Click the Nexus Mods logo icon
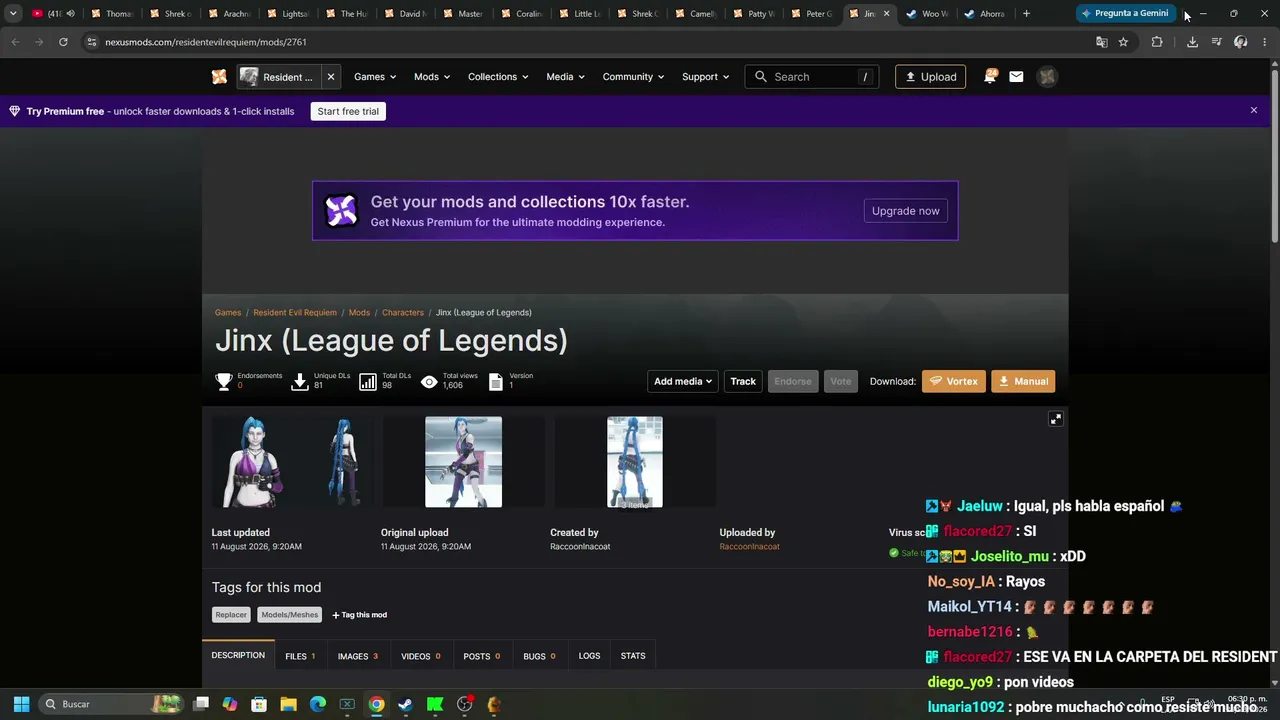This screenshot has width=1280, height=720. pos(219,77)
